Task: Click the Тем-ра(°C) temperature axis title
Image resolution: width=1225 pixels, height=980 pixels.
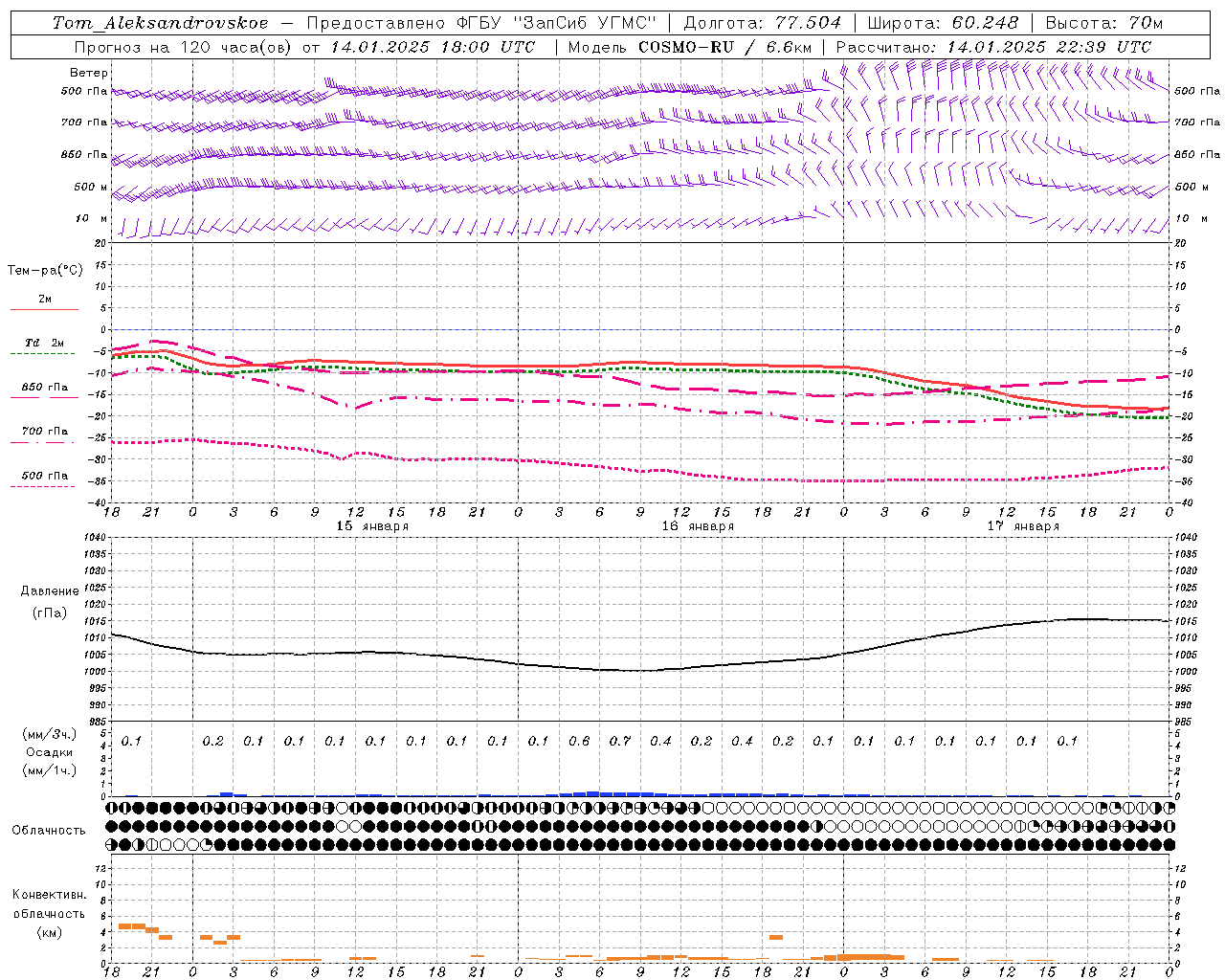Action: click(45, 271)
